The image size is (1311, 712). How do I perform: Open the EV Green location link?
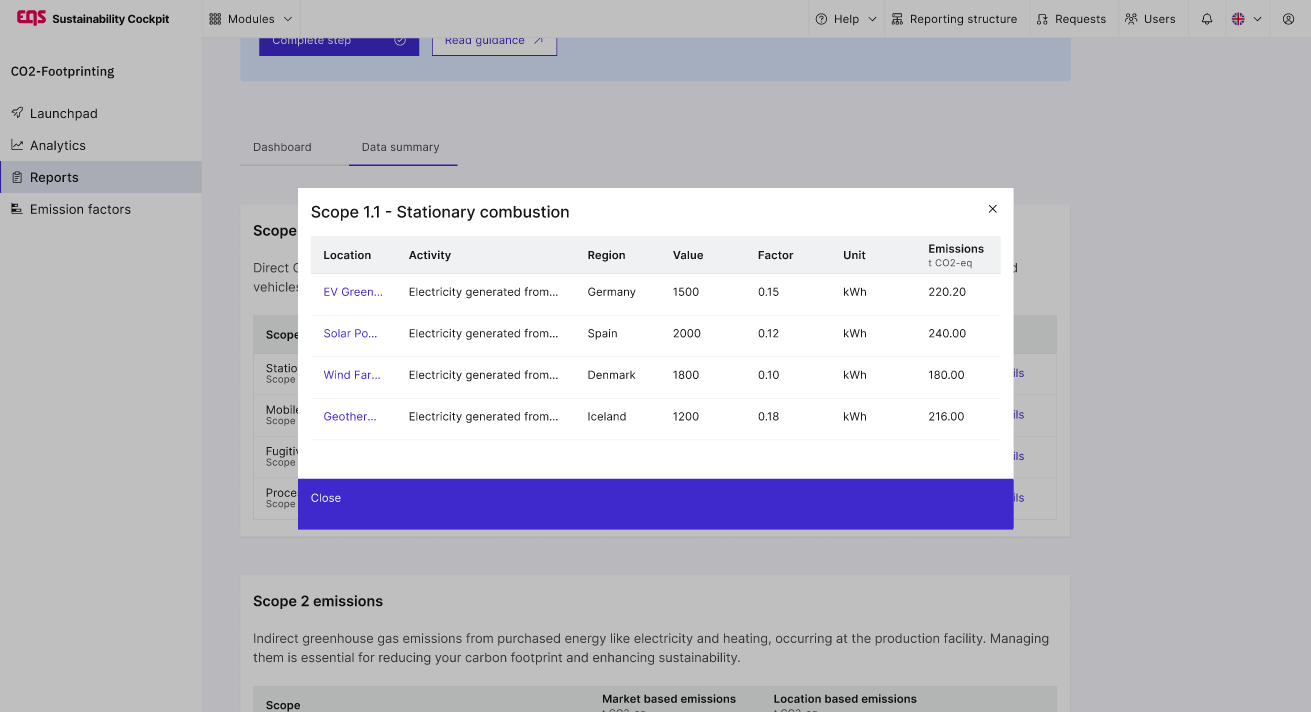[x=353, y=292]
